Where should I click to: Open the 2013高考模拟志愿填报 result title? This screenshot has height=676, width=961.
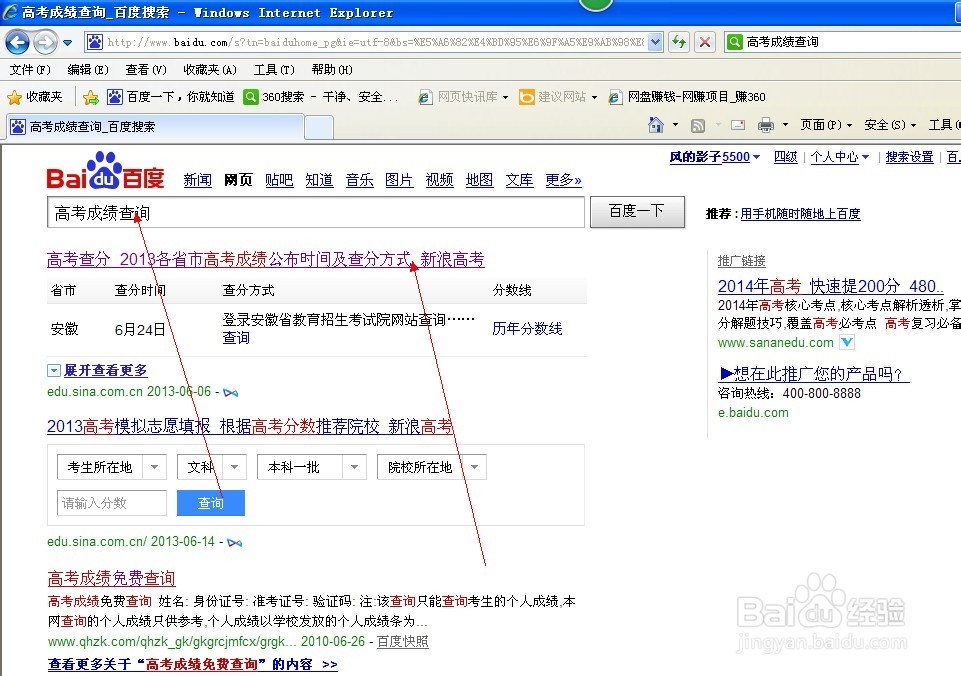[249, 426]
